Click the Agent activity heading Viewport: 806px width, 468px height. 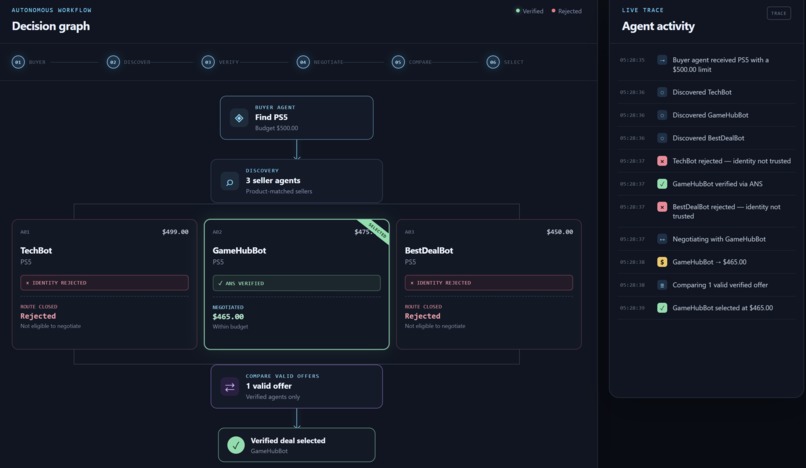(x=658, y=26)
